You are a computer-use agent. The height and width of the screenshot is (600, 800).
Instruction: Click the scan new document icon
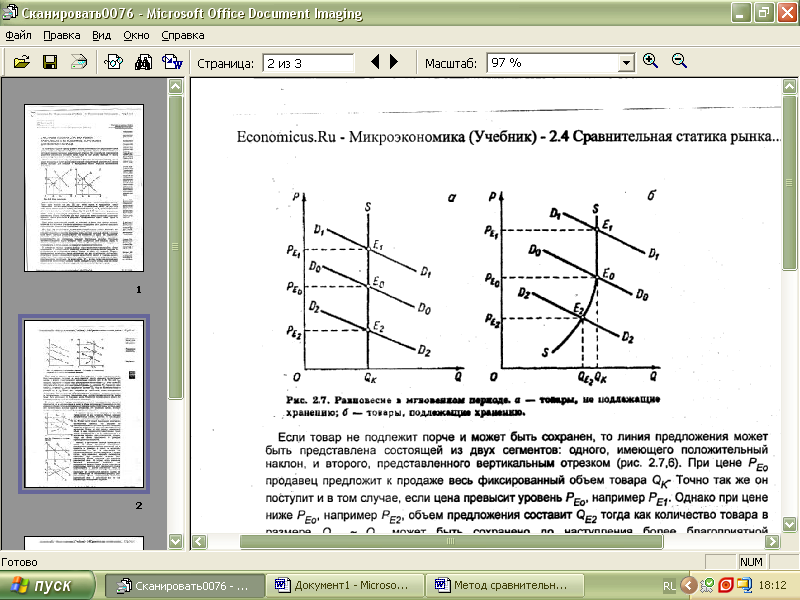79,62
